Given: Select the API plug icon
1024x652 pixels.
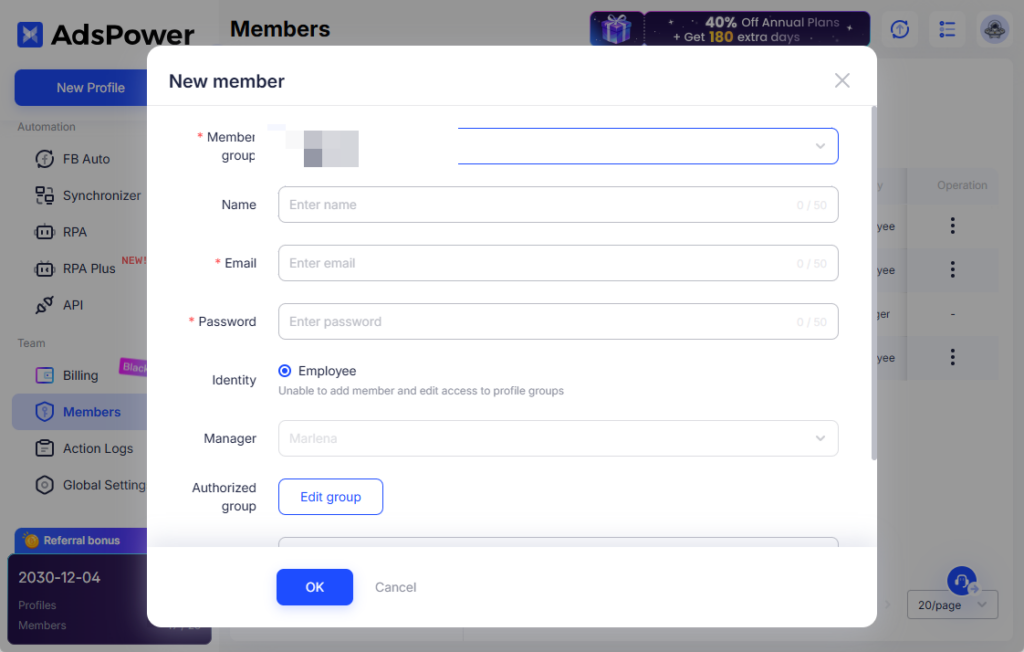Looking at the screenshot, I should (x=45, y=305).
